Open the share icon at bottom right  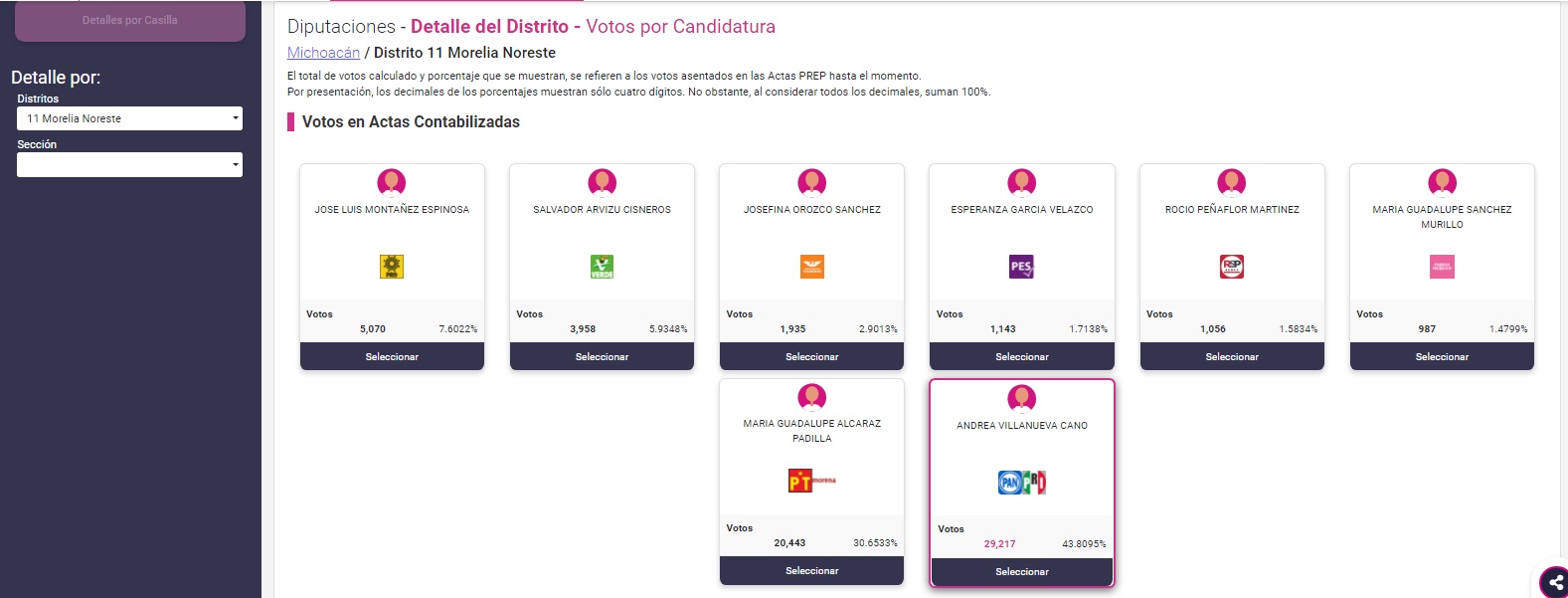(1555, 583)
